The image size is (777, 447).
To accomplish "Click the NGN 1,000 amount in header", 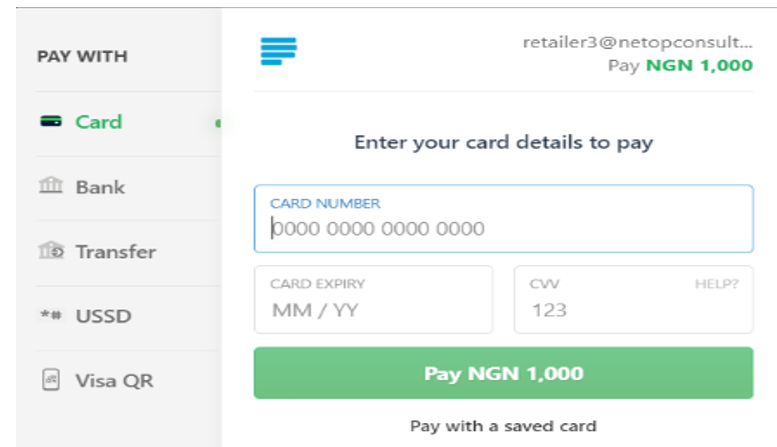I will pos(699,65).
